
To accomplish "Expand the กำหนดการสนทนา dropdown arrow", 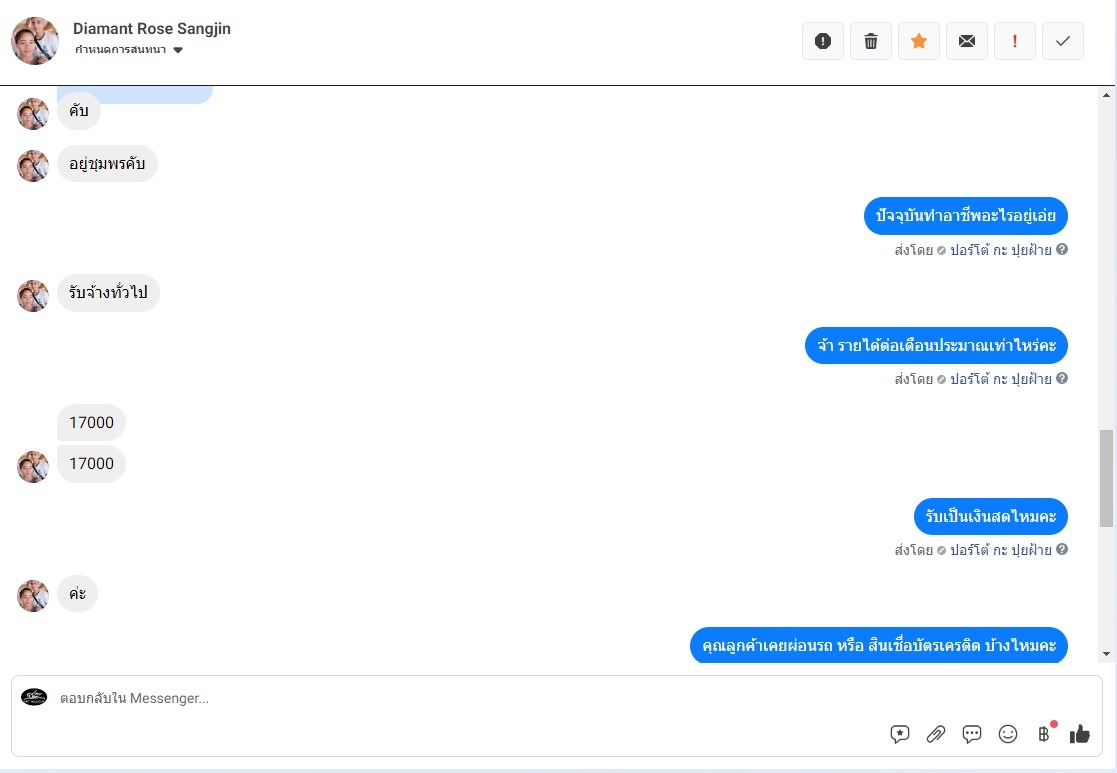I will [178, 50].
